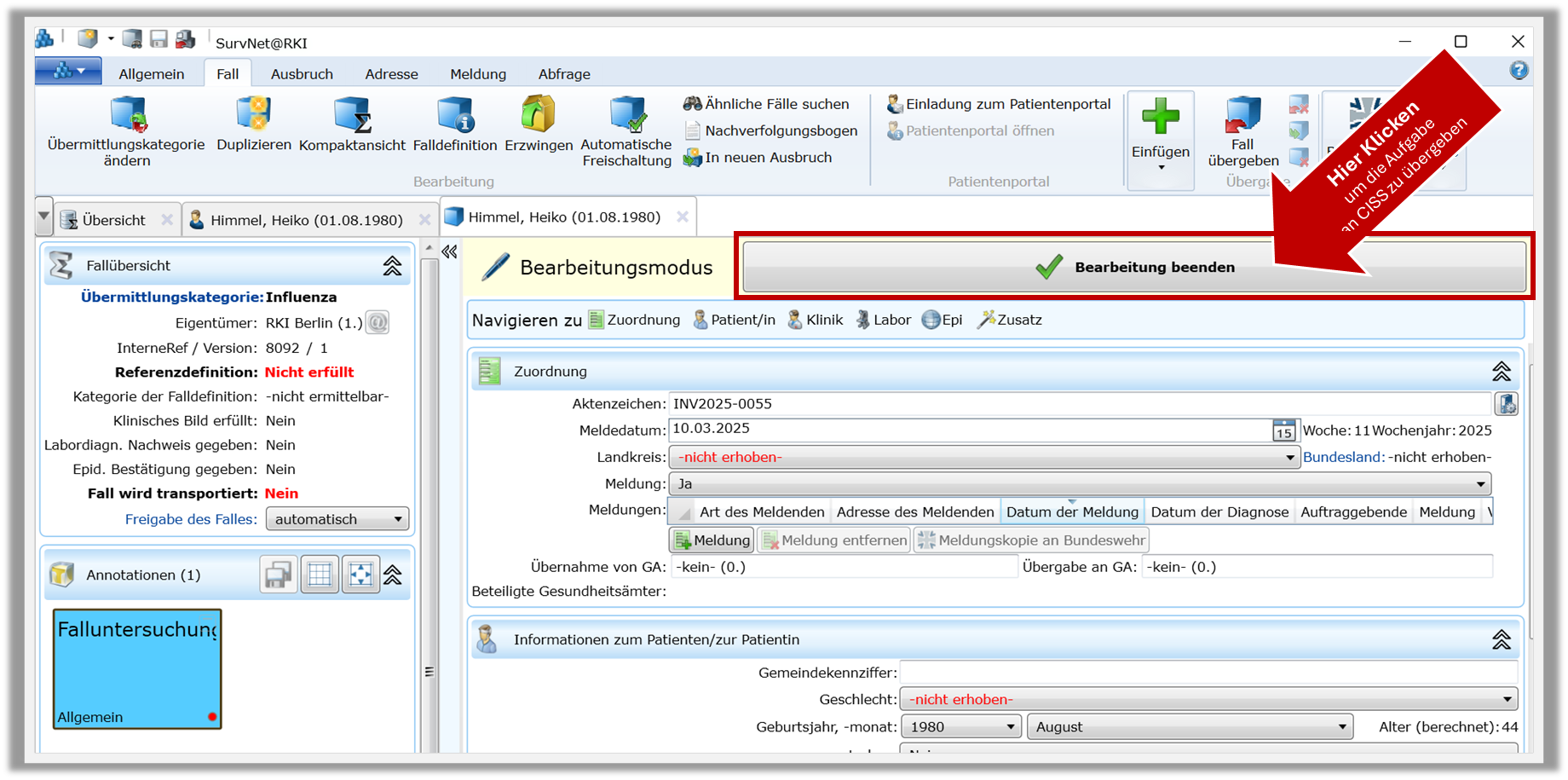Image resolution: width=1568 pixels, height=780 pixels.
Task: Switch to the Ausbruch ribbon tab
Action: pyautogui.click(x=302, y=74)
